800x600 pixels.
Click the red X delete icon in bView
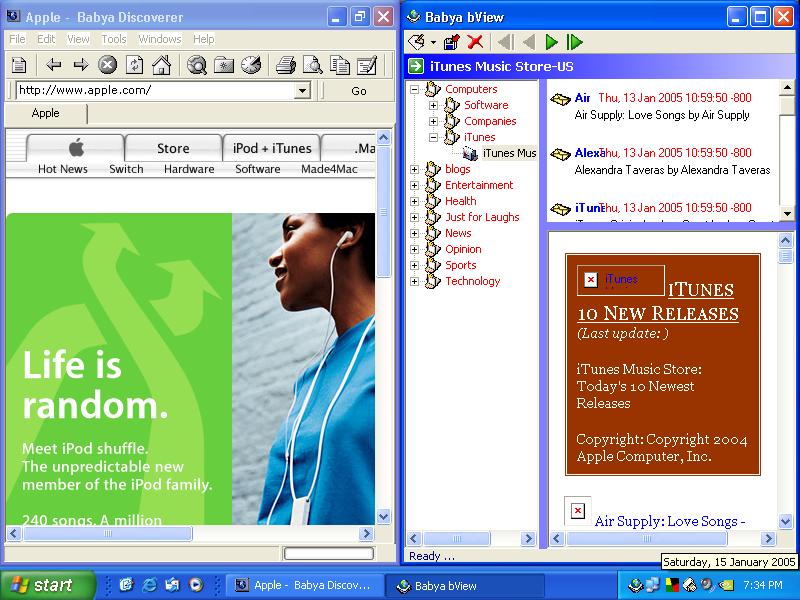click(x=475, y=42)
